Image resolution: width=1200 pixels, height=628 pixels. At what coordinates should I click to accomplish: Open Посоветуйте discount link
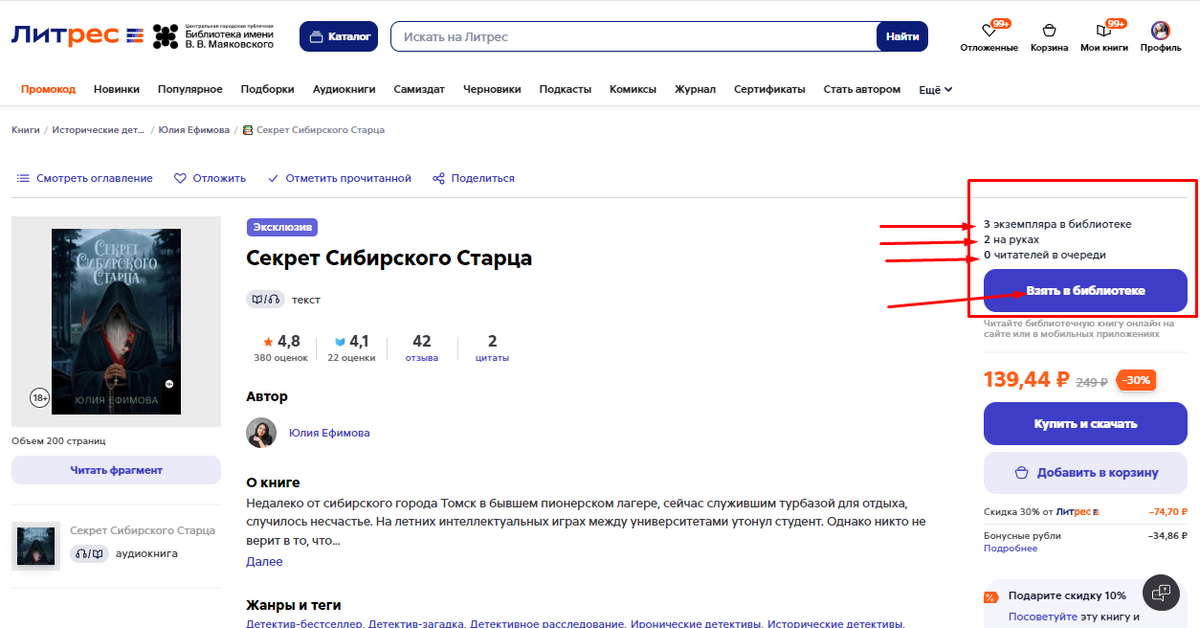tap(1042, 617)
